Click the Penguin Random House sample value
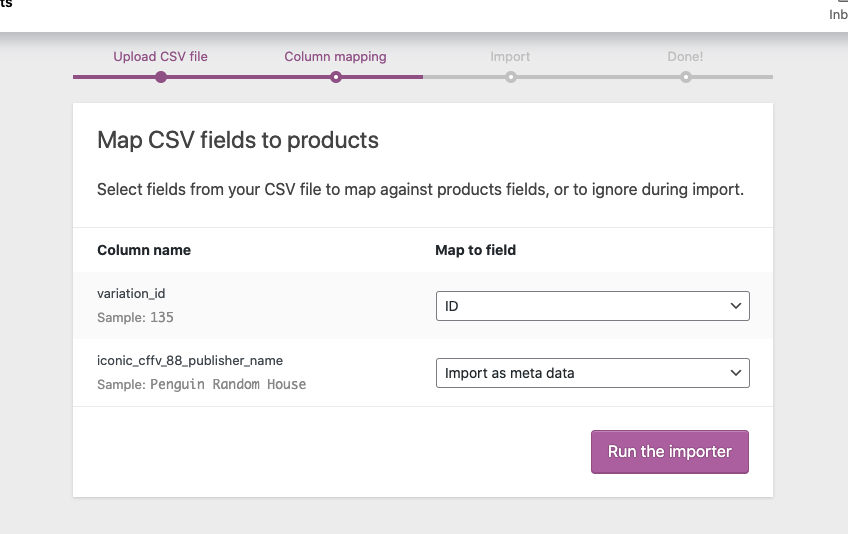The width and height of the screenshot is (848, 534). 228,384
